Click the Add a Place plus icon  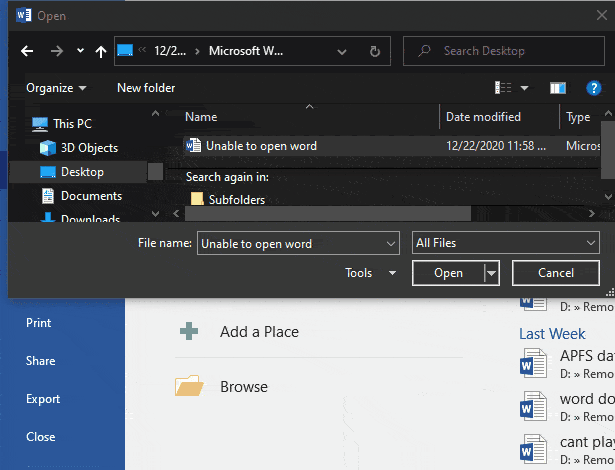click(189, 331)
